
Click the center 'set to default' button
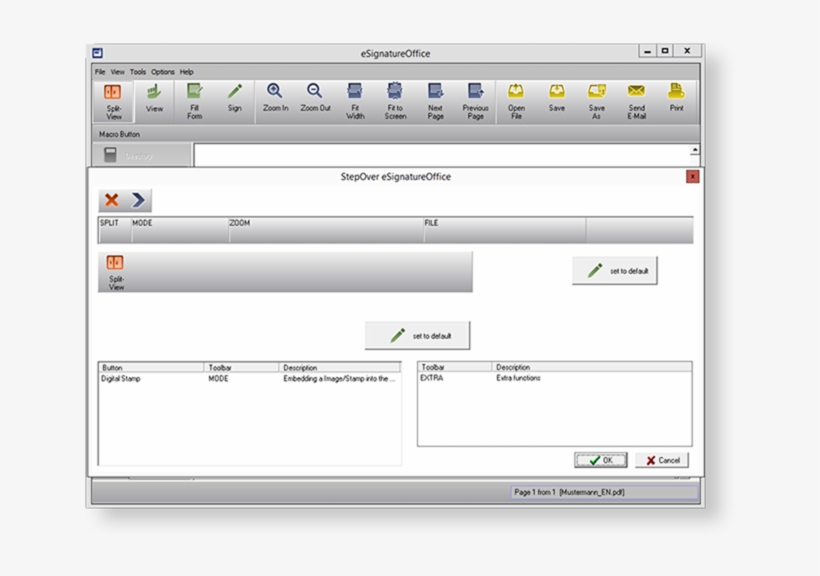[417, 336]
